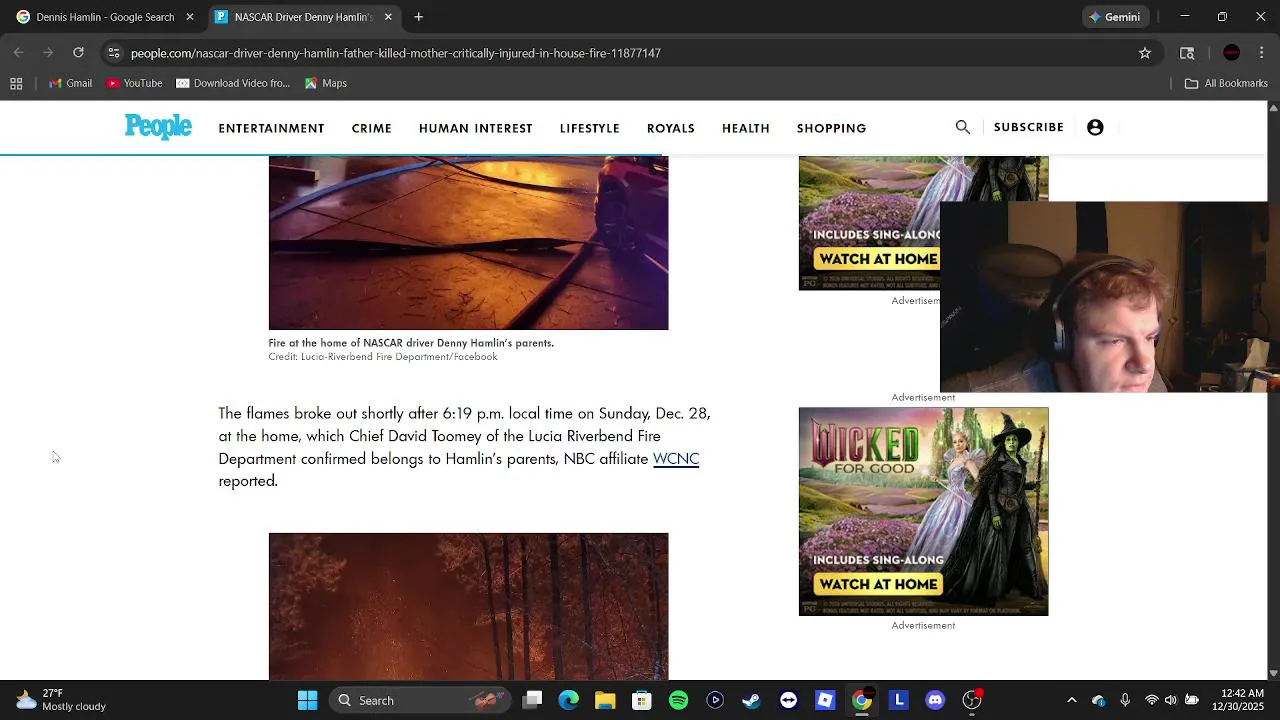The image size is (1280, 720).
Task: Open the weather widget showing 27°F
Action: pos(60,700)
